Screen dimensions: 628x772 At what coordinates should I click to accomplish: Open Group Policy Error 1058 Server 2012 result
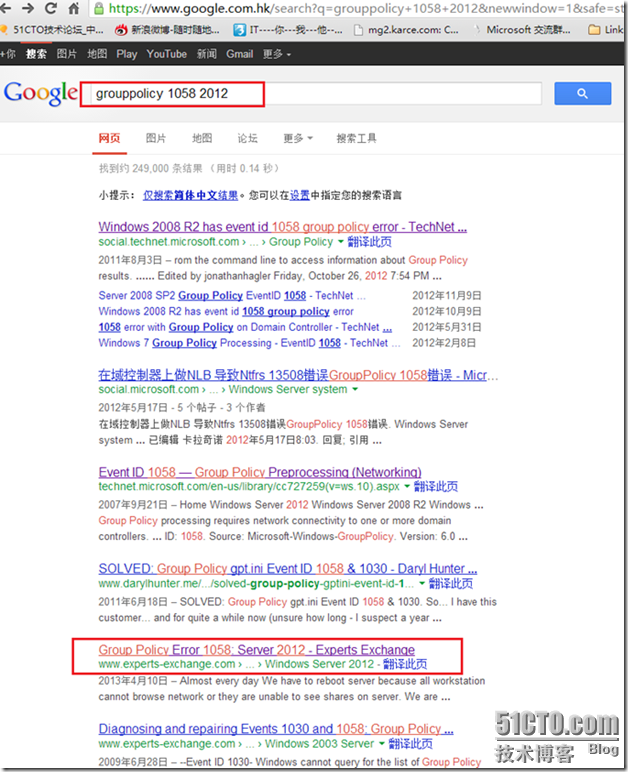coord(256,650)
